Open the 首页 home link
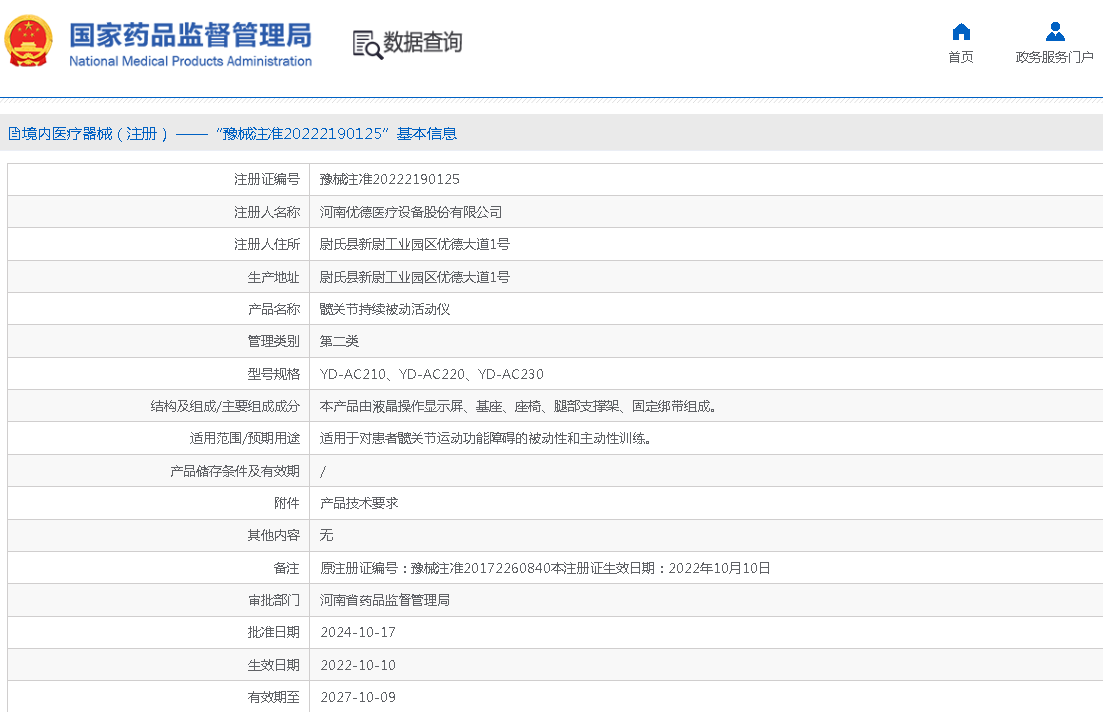Screen dimensions: 1103x712 click(961, 57)
